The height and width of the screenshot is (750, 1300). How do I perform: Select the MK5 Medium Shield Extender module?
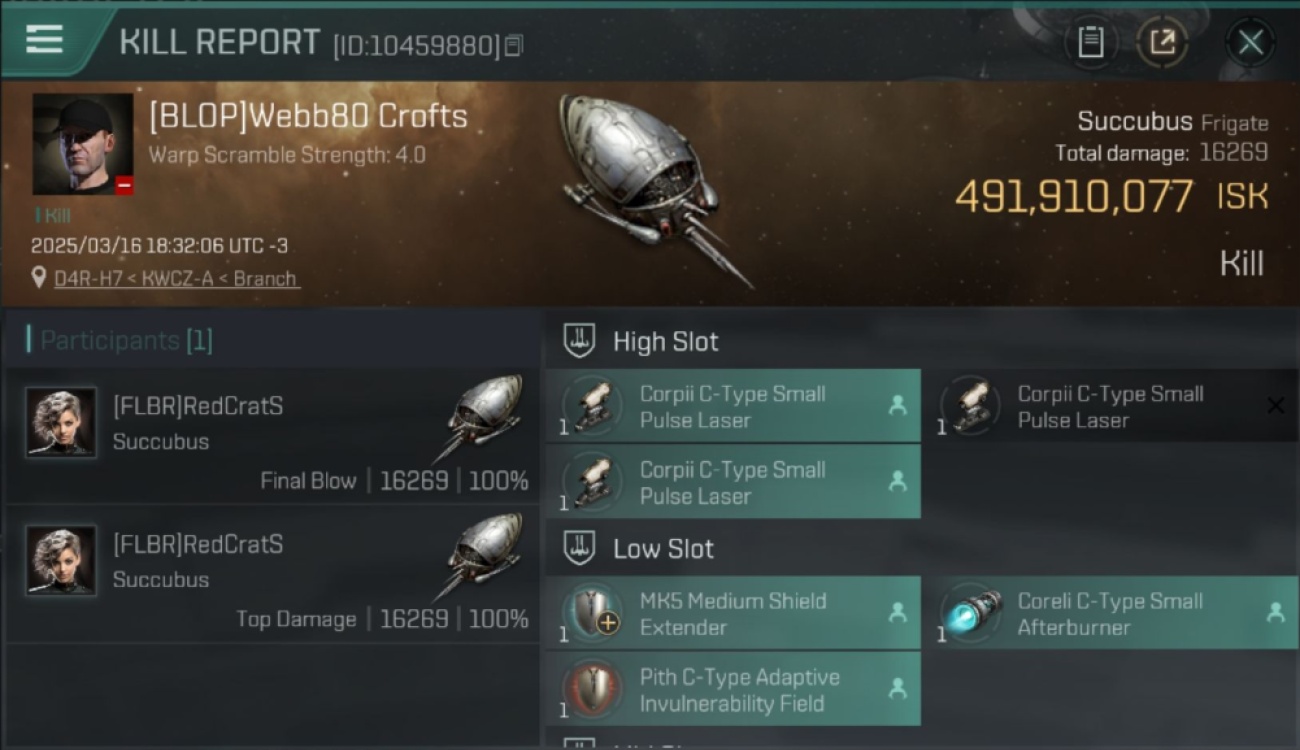pos(733,613)
